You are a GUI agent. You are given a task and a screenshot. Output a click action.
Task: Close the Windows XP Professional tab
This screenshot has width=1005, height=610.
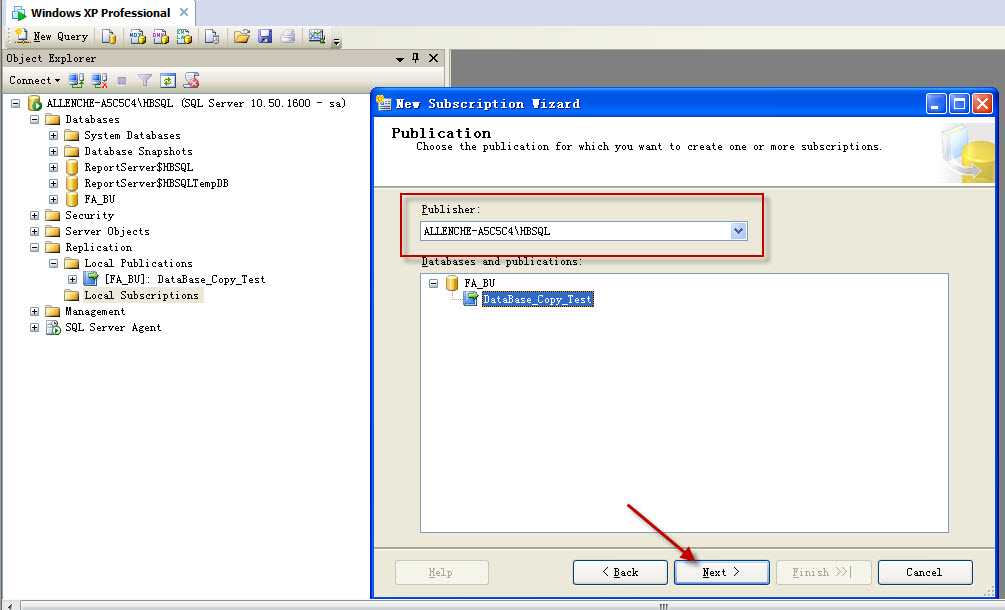[x=184, y=12]
